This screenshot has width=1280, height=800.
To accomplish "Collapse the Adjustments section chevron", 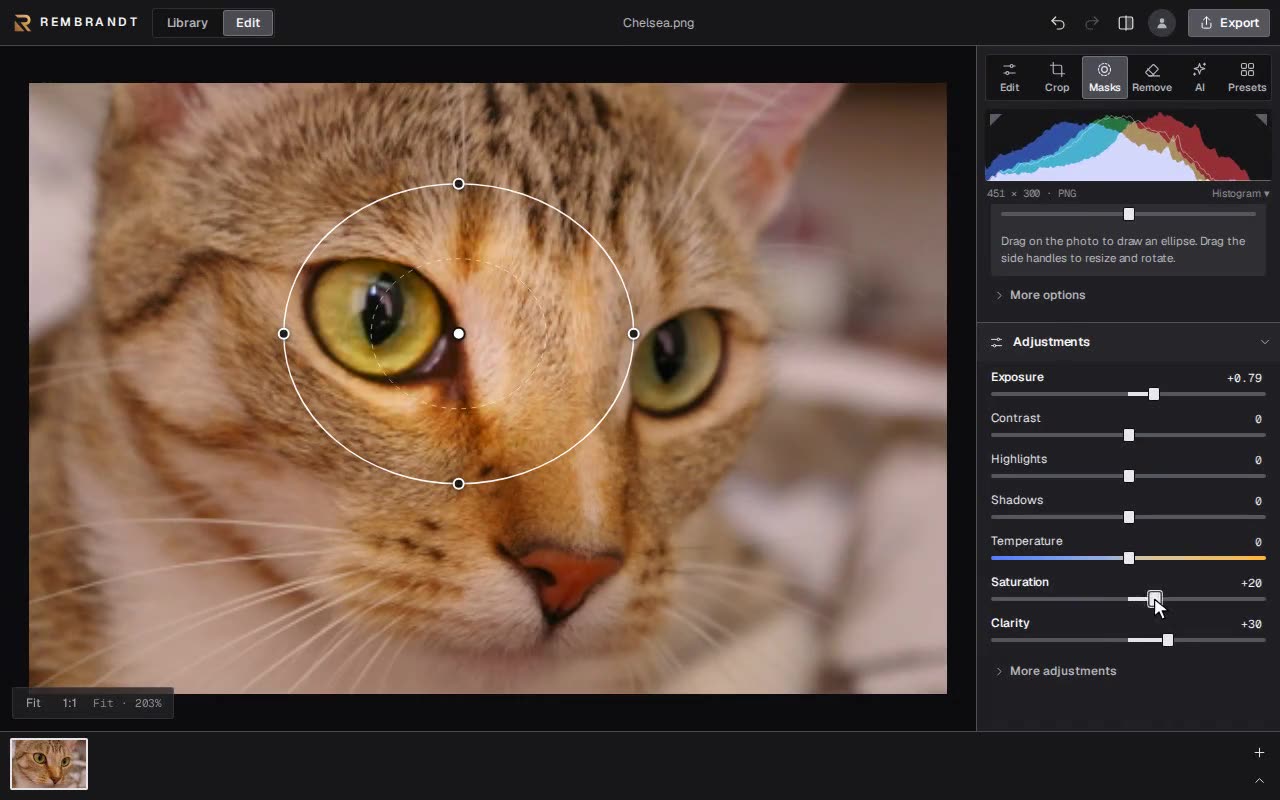I will click(1264, 342).
